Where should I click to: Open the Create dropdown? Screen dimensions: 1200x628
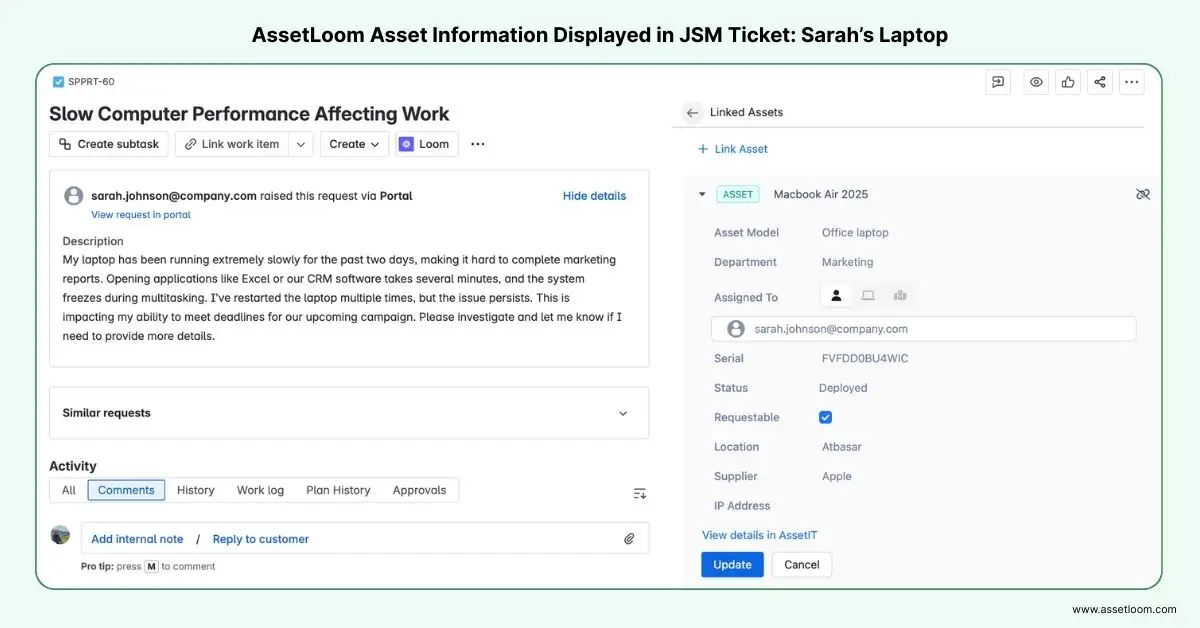coord(355,144)
